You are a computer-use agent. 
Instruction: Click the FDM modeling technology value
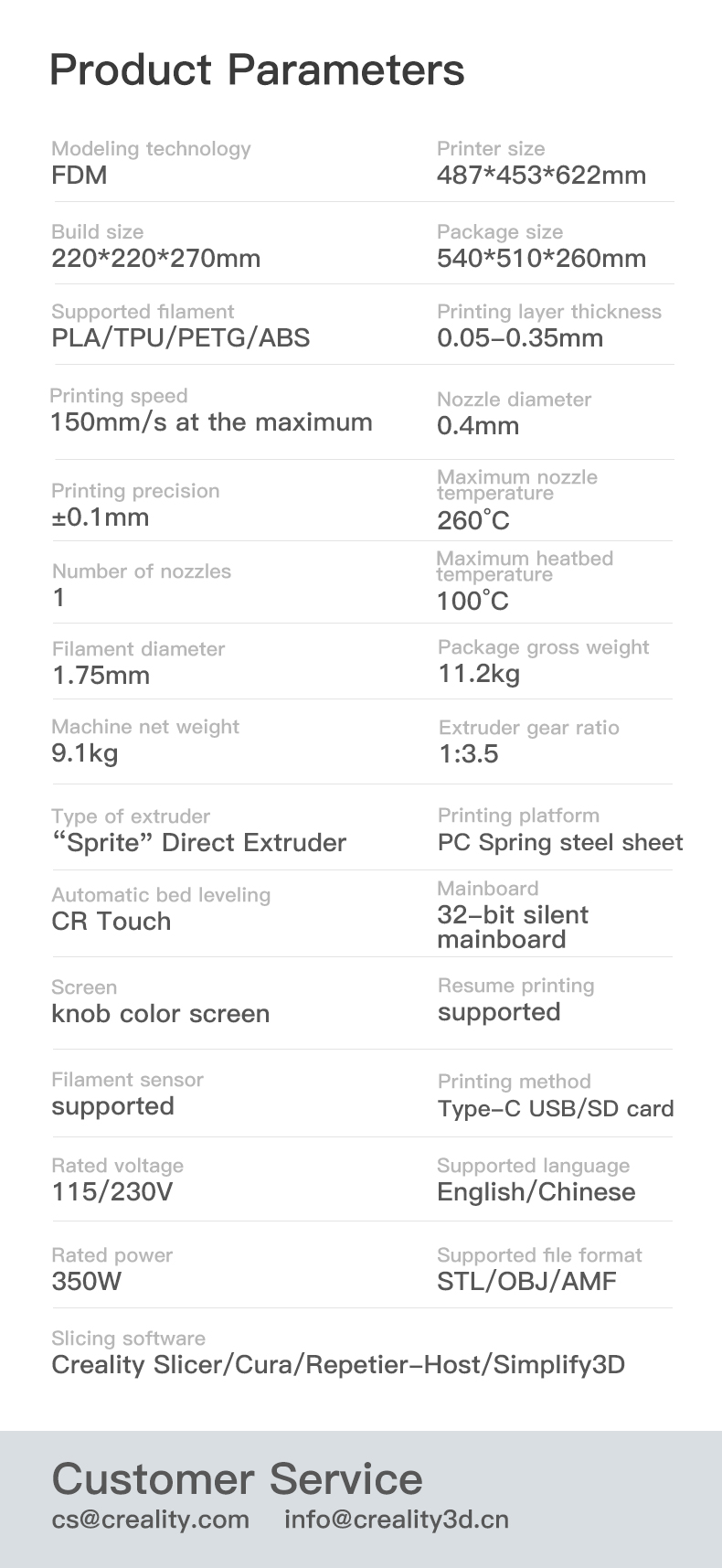(x=80, y=176)
